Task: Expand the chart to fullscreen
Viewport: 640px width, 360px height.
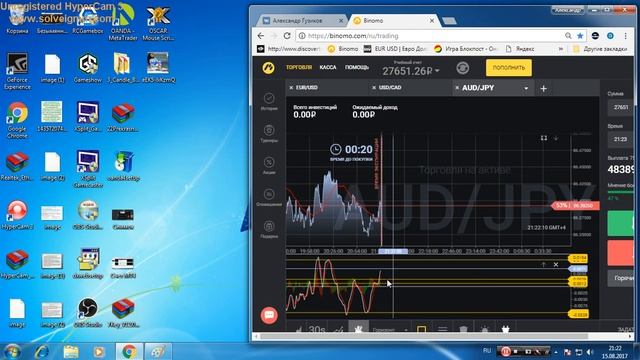Action: click(x=544, y=138)
